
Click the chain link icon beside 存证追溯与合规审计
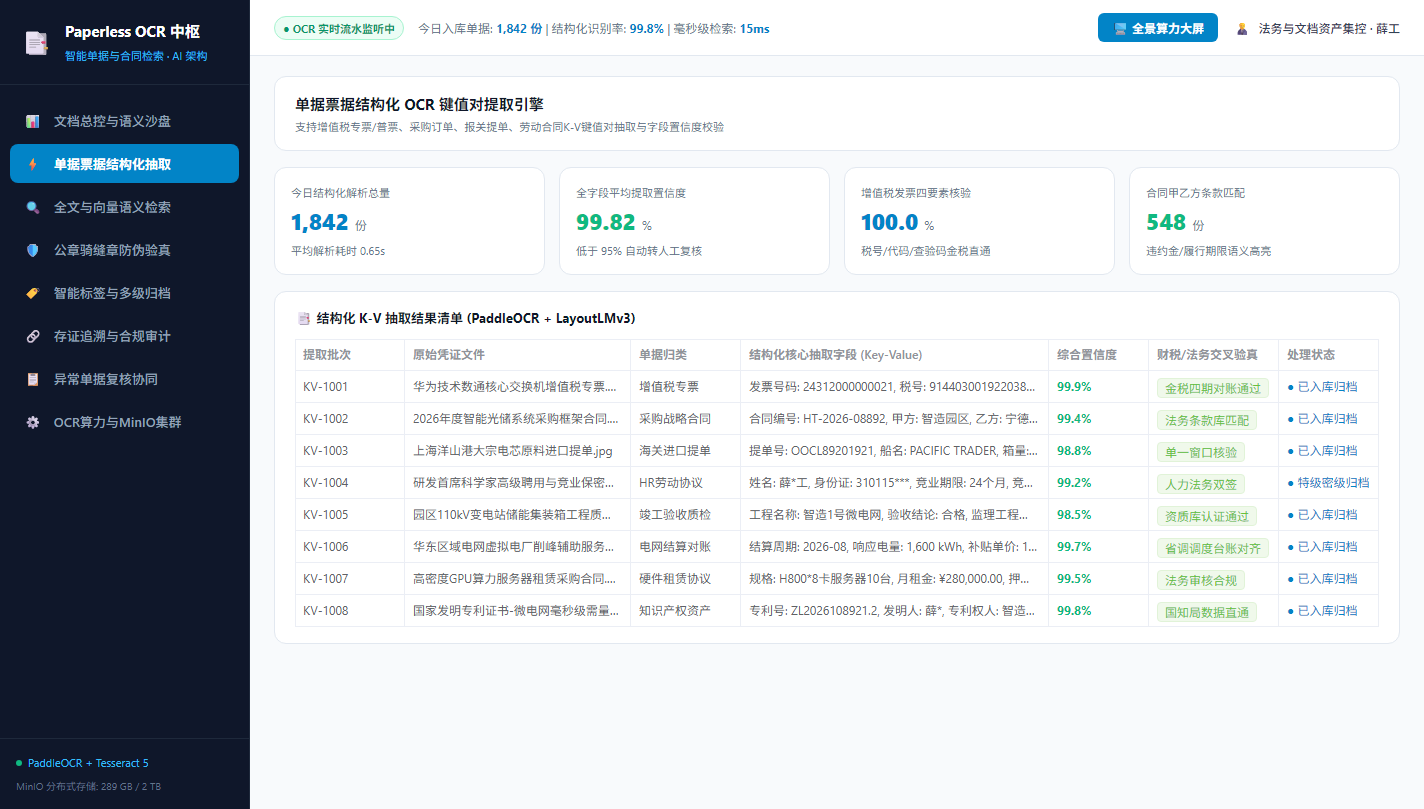pos(33,336)
